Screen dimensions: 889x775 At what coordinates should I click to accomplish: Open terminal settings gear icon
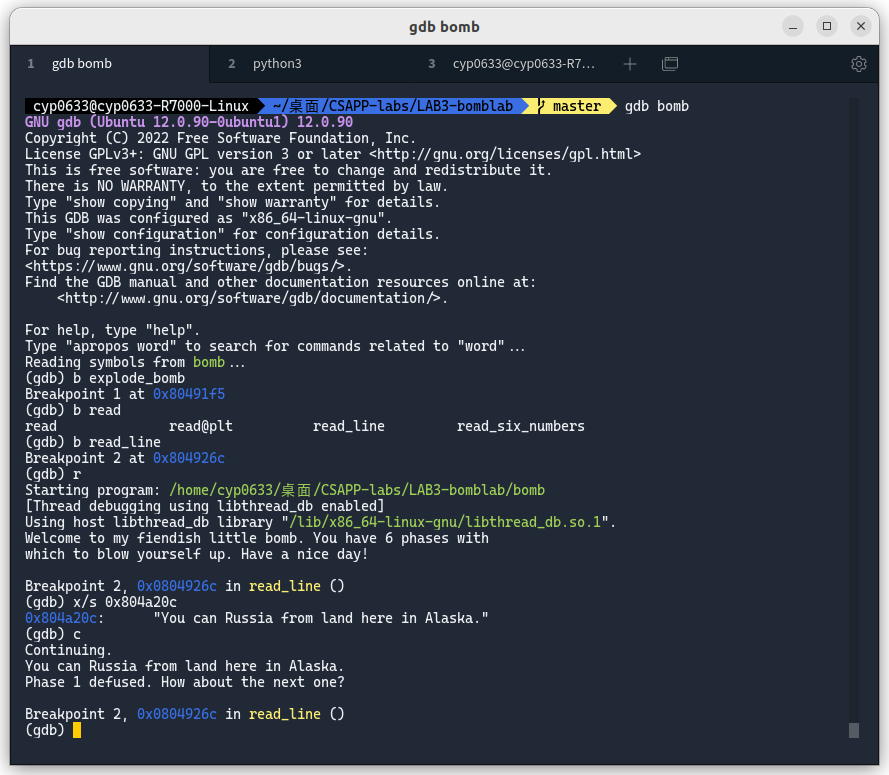click(x=858, y=64)
